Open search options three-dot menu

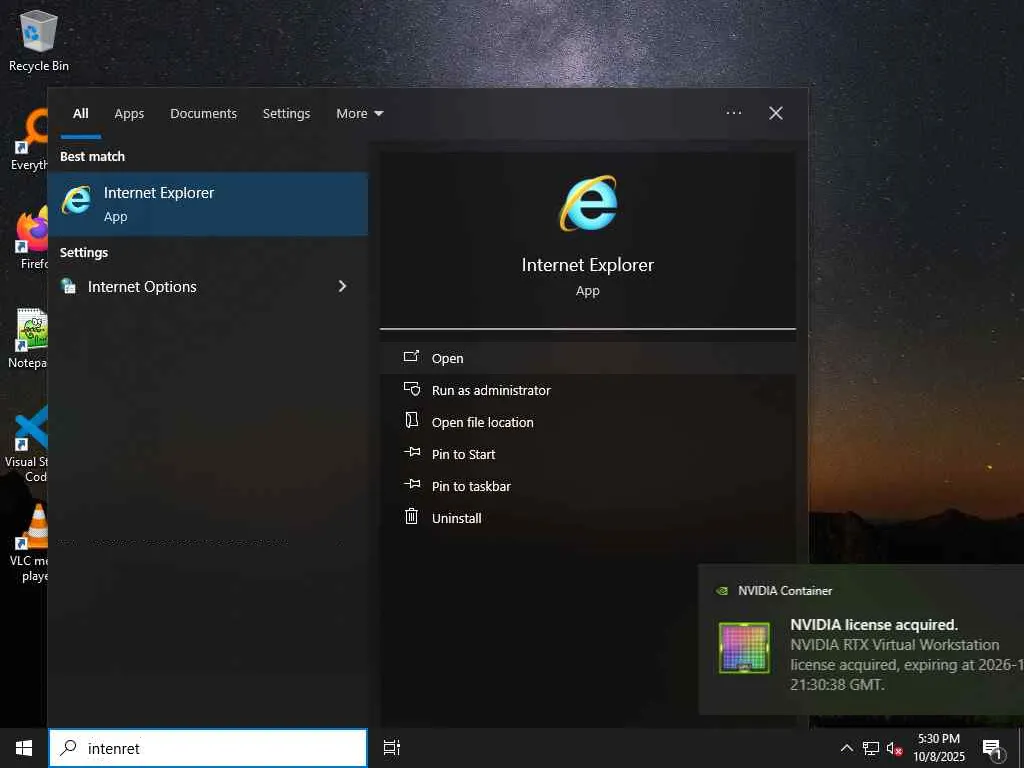[734, 113]
